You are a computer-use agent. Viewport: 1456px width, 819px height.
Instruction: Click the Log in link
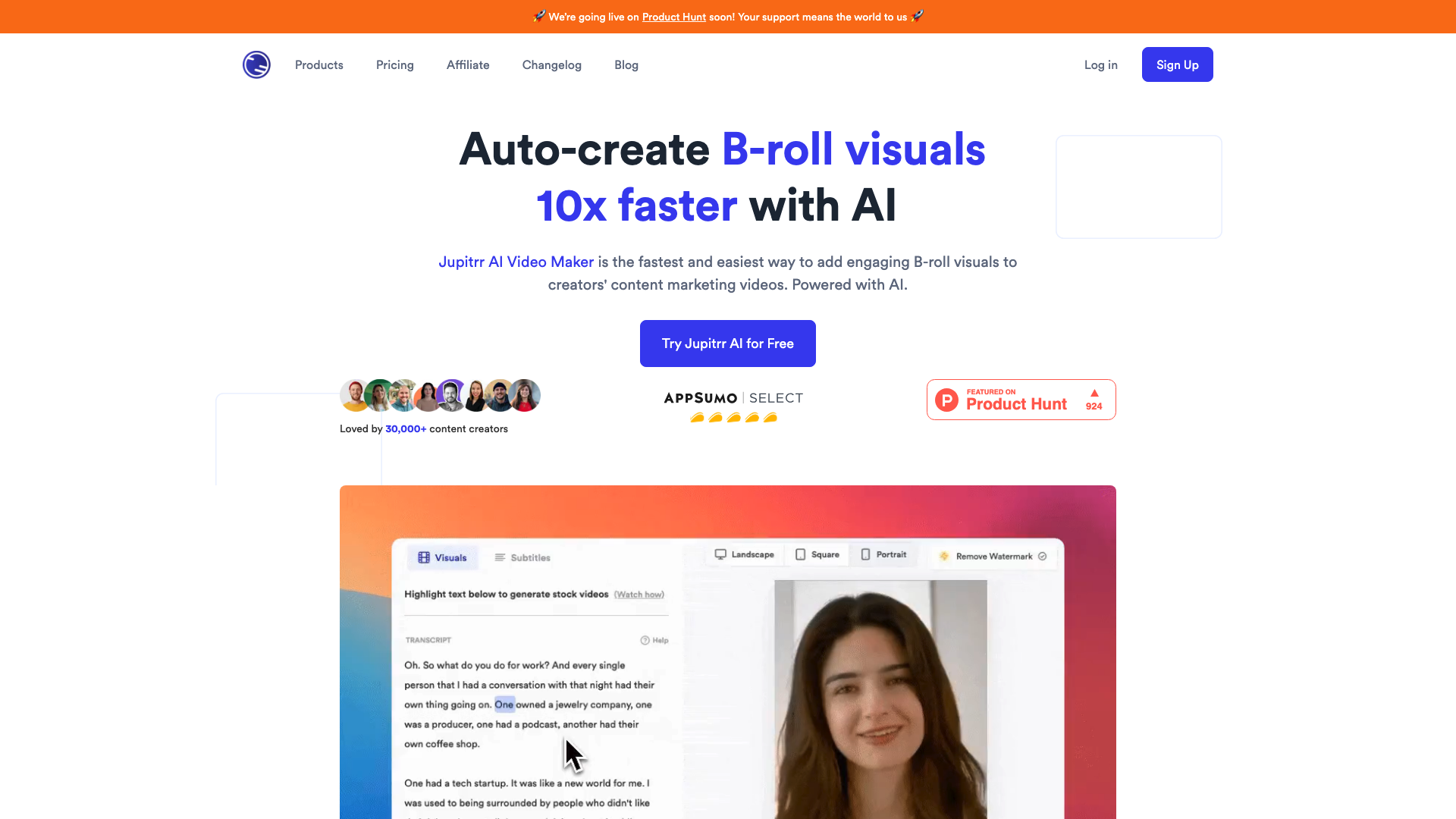[1100, 64]
